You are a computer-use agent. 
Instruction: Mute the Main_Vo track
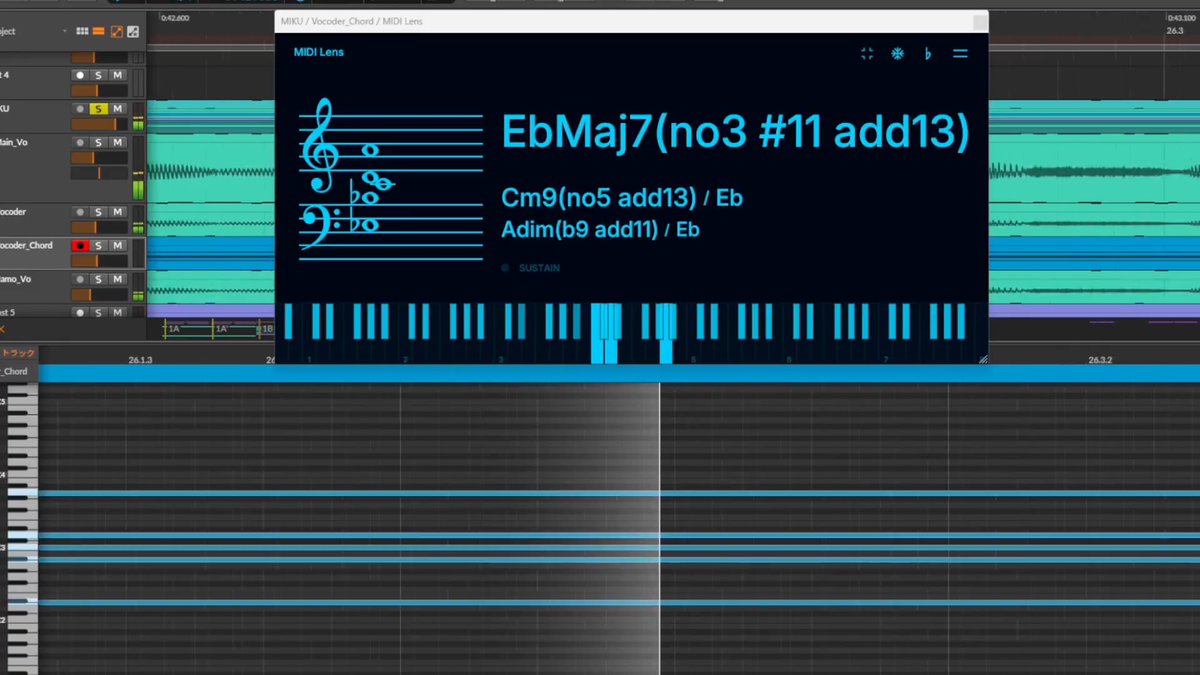pos(117,143)
